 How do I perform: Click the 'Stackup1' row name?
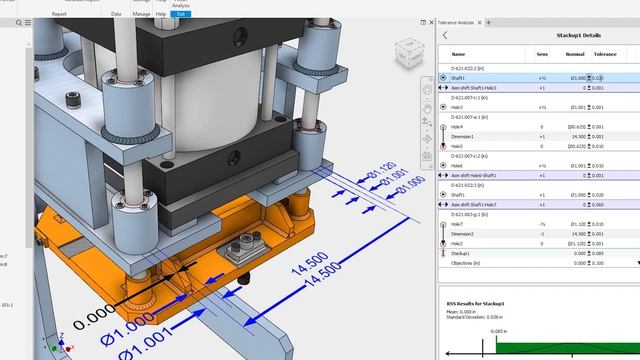[x=460, y=253]
